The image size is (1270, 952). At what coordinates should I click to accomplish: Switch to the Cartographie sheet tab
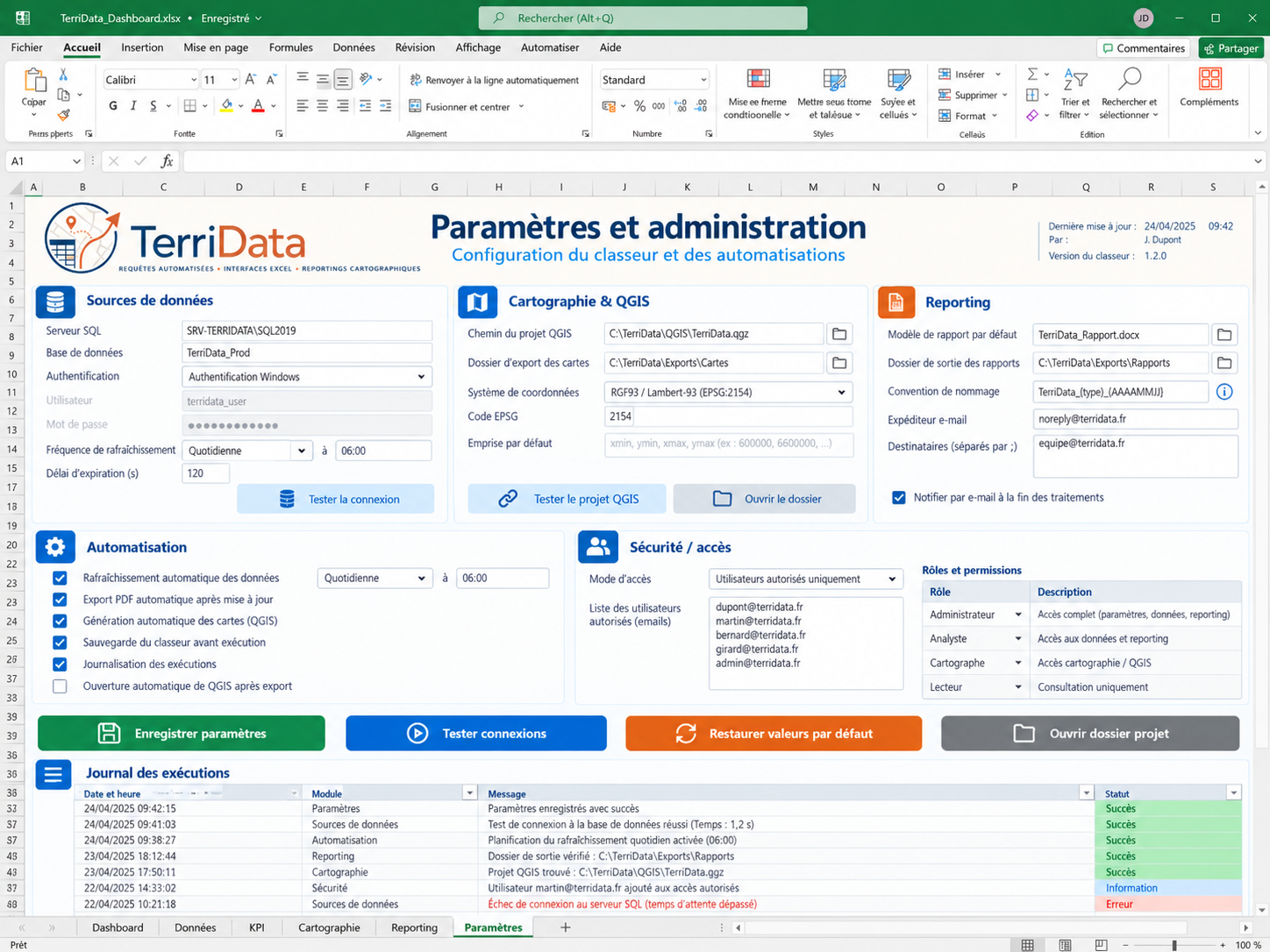pyautogui.click(x=329, y=927)
